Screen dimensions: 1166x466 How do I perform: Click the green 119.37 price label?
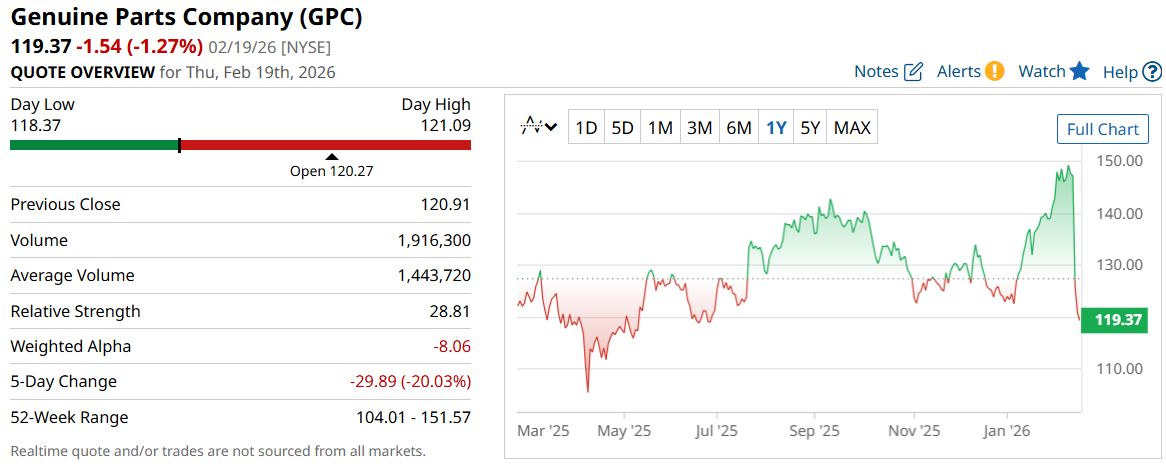[1119, 321]
